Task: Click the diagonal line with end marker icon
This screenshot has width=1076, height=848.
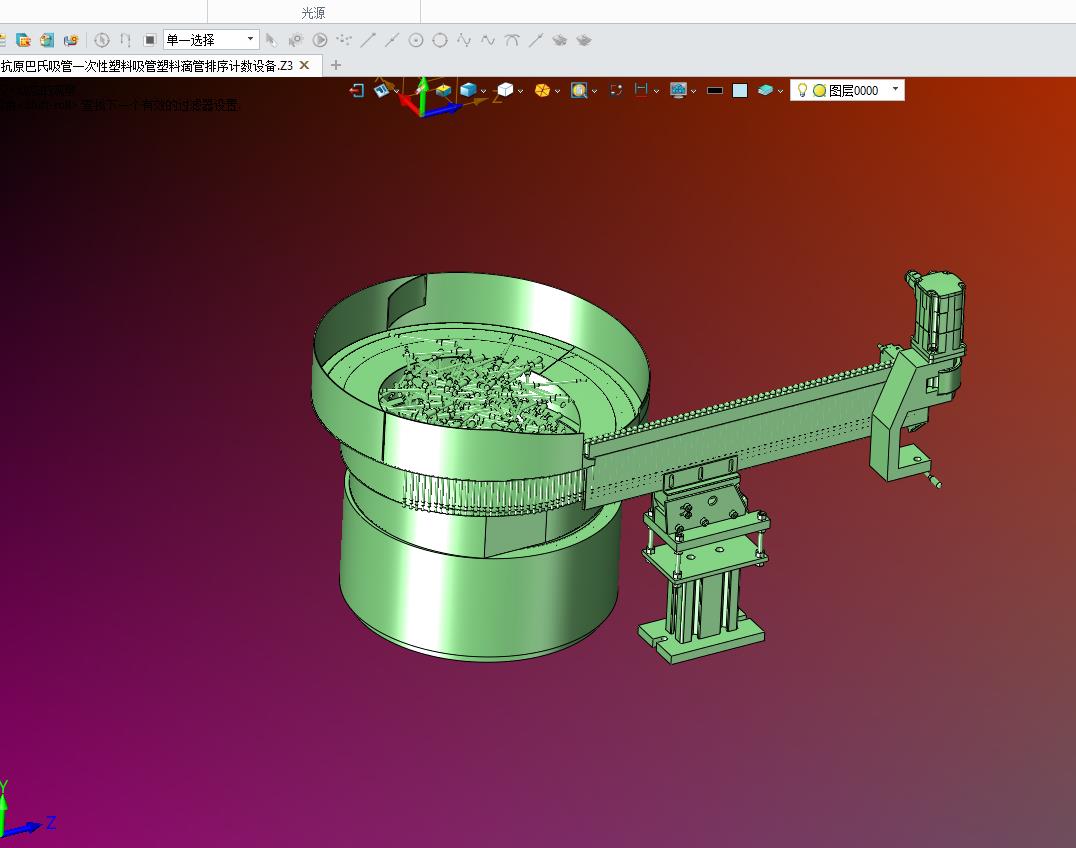Action: point(536,40)
